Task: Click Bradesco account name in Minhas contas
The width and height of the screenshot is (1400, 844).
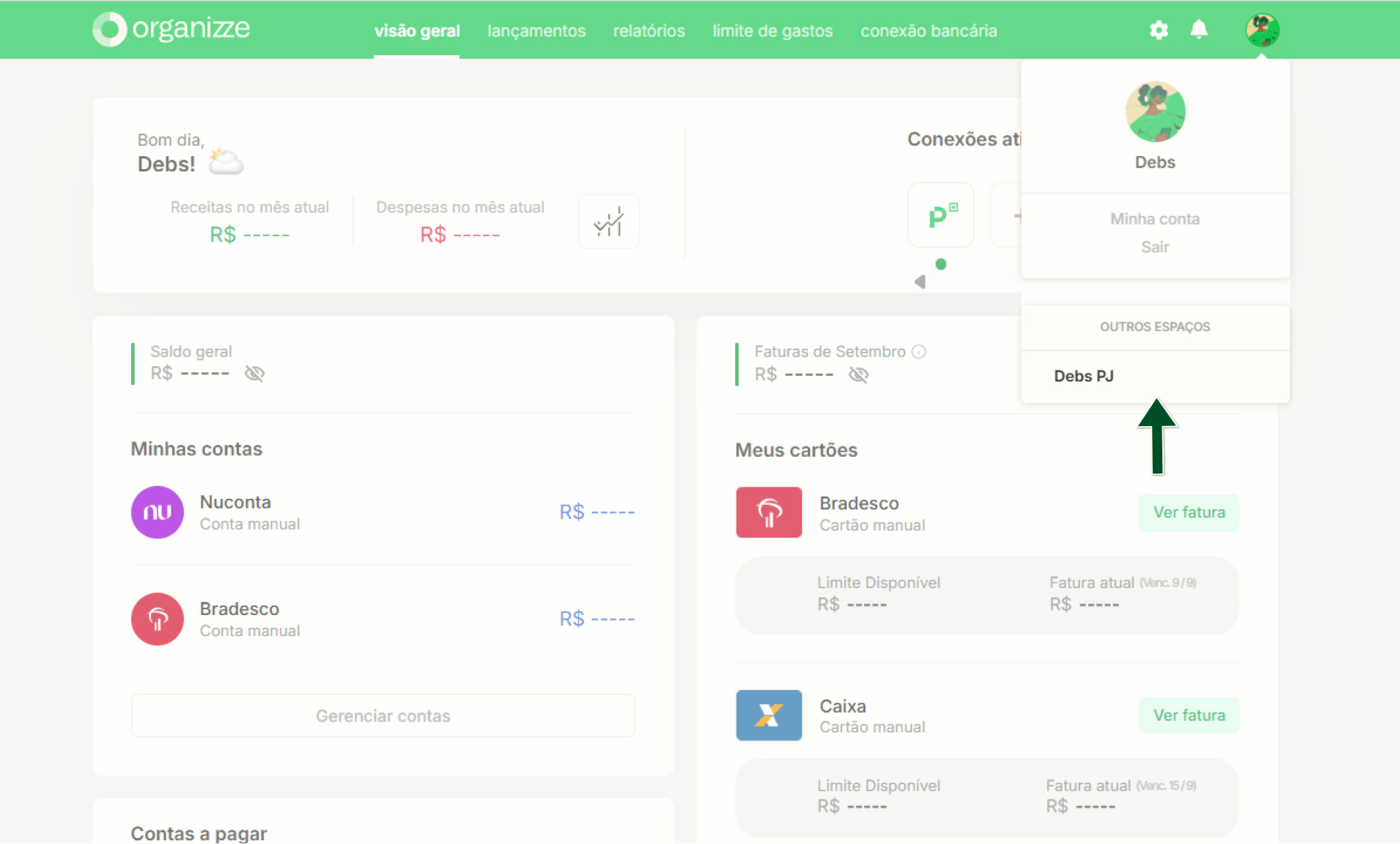Action: pos(239,608)
